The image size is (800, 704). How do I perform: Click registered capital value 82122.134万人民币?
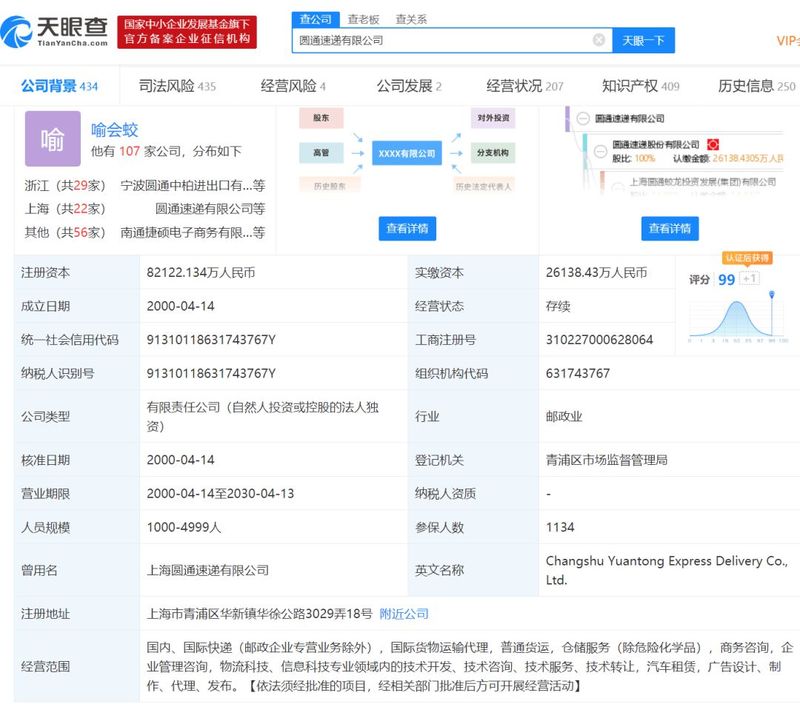point(201,272)
